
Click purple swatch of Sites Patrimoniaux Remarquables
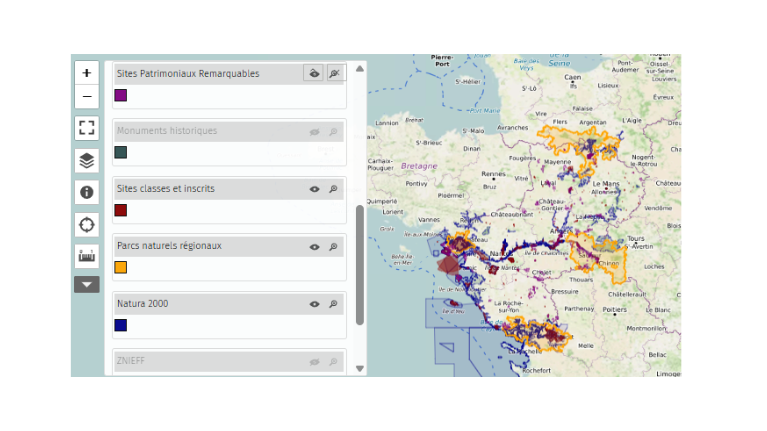pyautogui.click(x=121, y=95)
